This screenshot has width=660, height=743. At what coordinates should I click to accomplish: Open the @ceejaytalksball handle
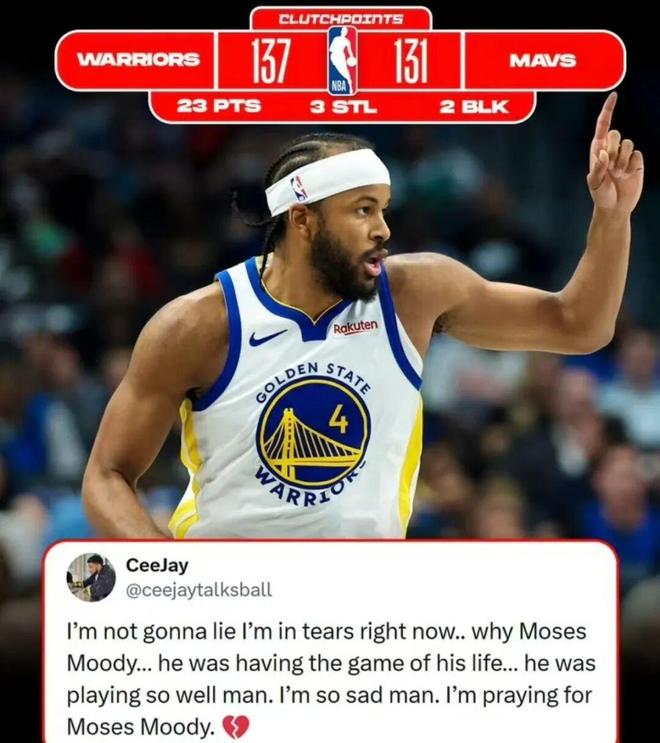[x=199, y=590]
